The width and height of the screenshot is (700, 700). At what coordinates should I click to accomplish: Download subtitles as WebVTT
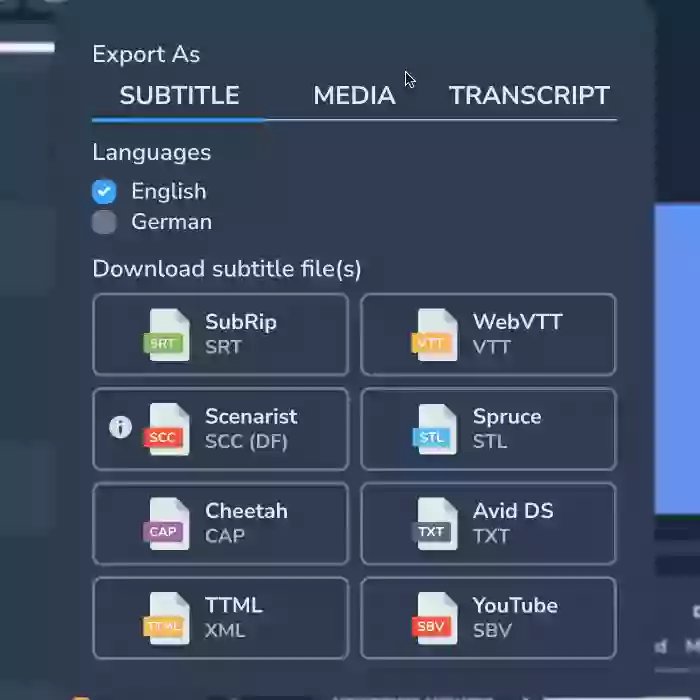point(488,334)
